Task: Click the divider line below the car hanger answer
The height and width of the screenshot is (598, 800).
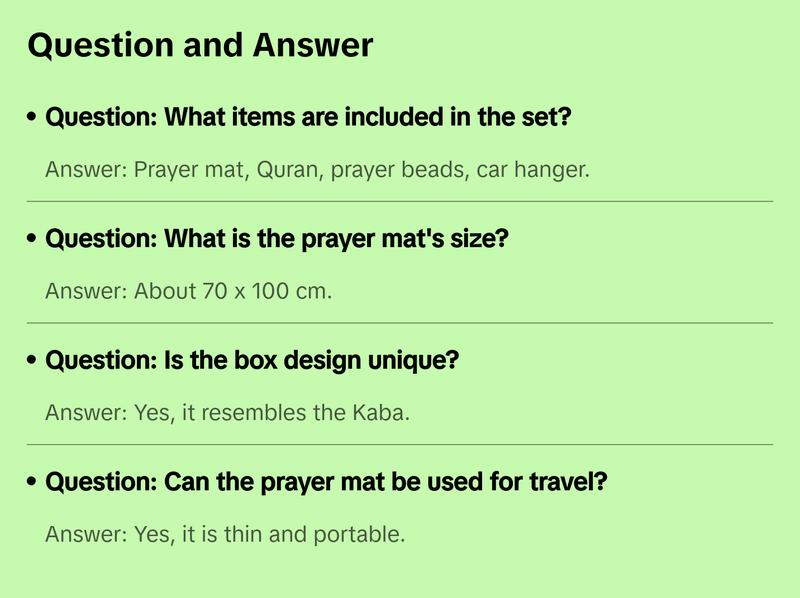Action: tap(400, 201)
